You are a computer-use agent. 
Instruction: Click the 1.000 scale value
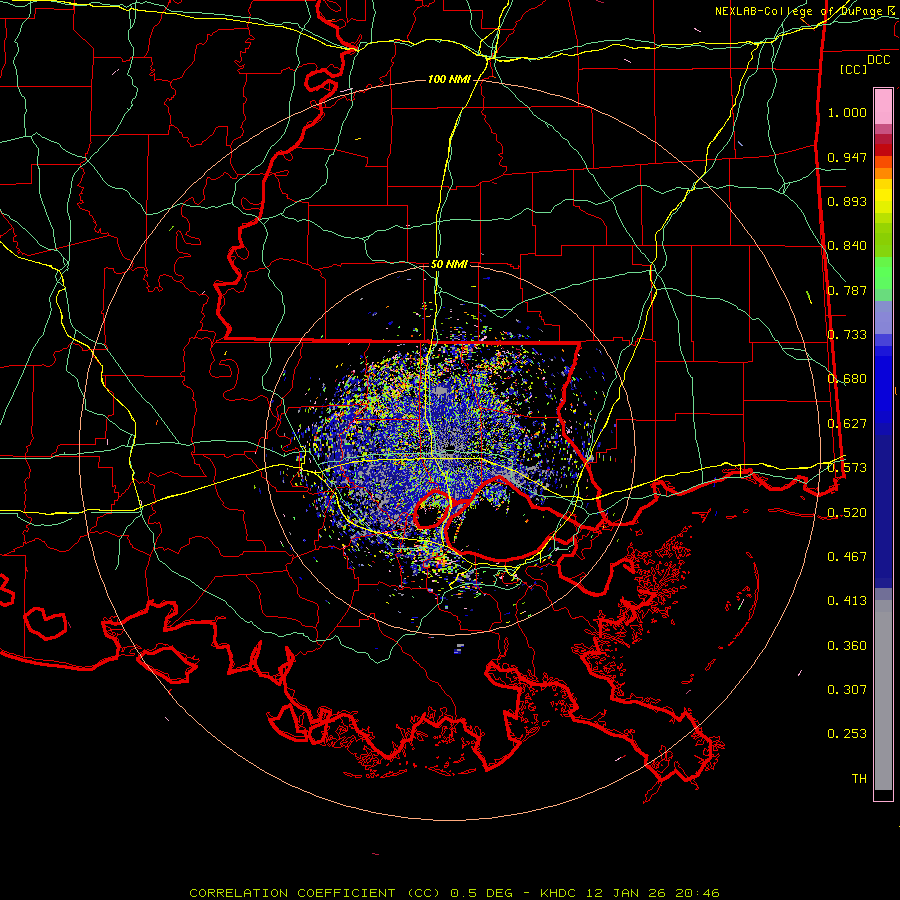tap(847, 112)
